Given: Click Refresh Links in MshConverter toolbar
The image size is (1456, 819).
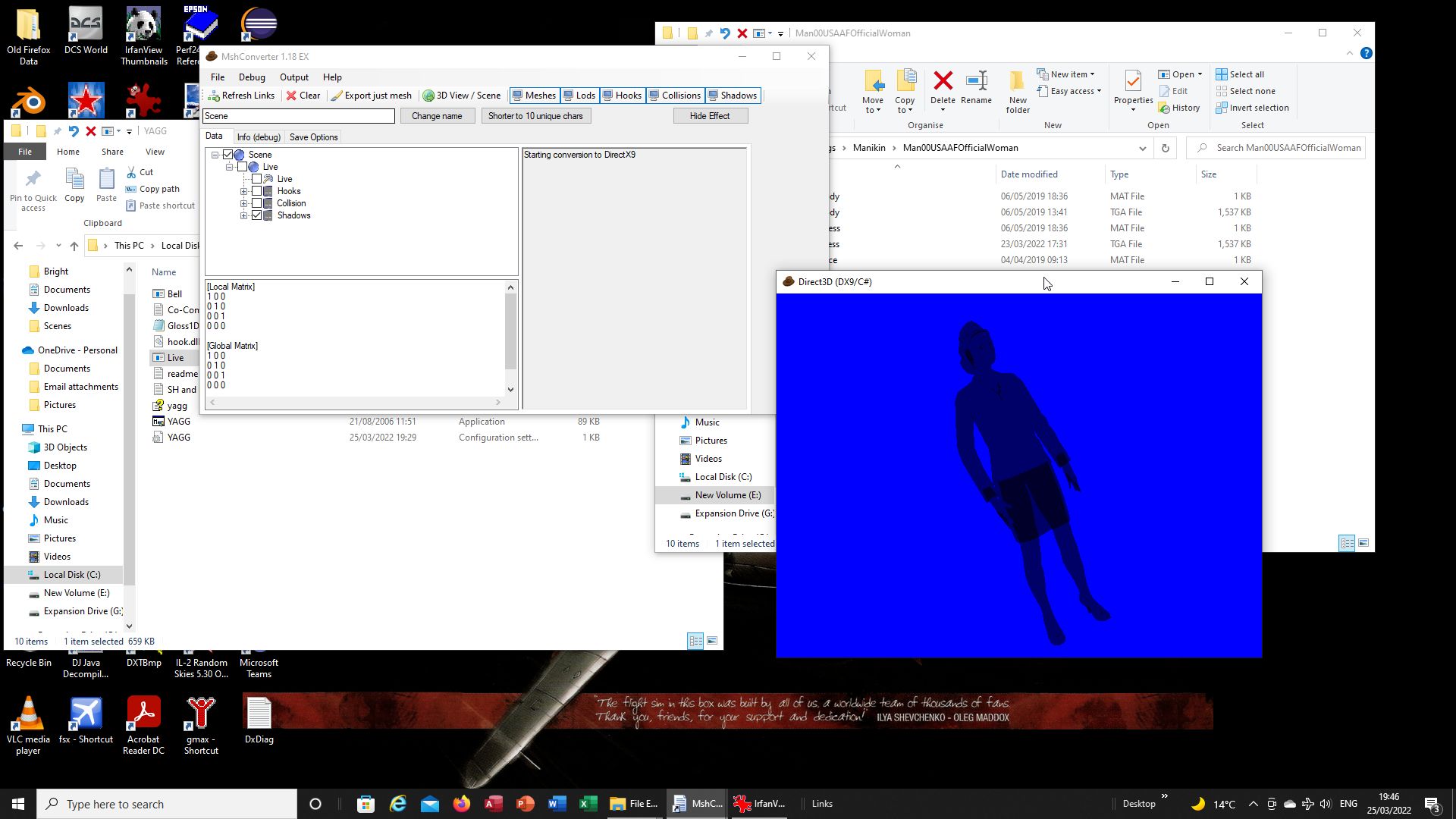Looking at the screenshot, I should (241, 96).
